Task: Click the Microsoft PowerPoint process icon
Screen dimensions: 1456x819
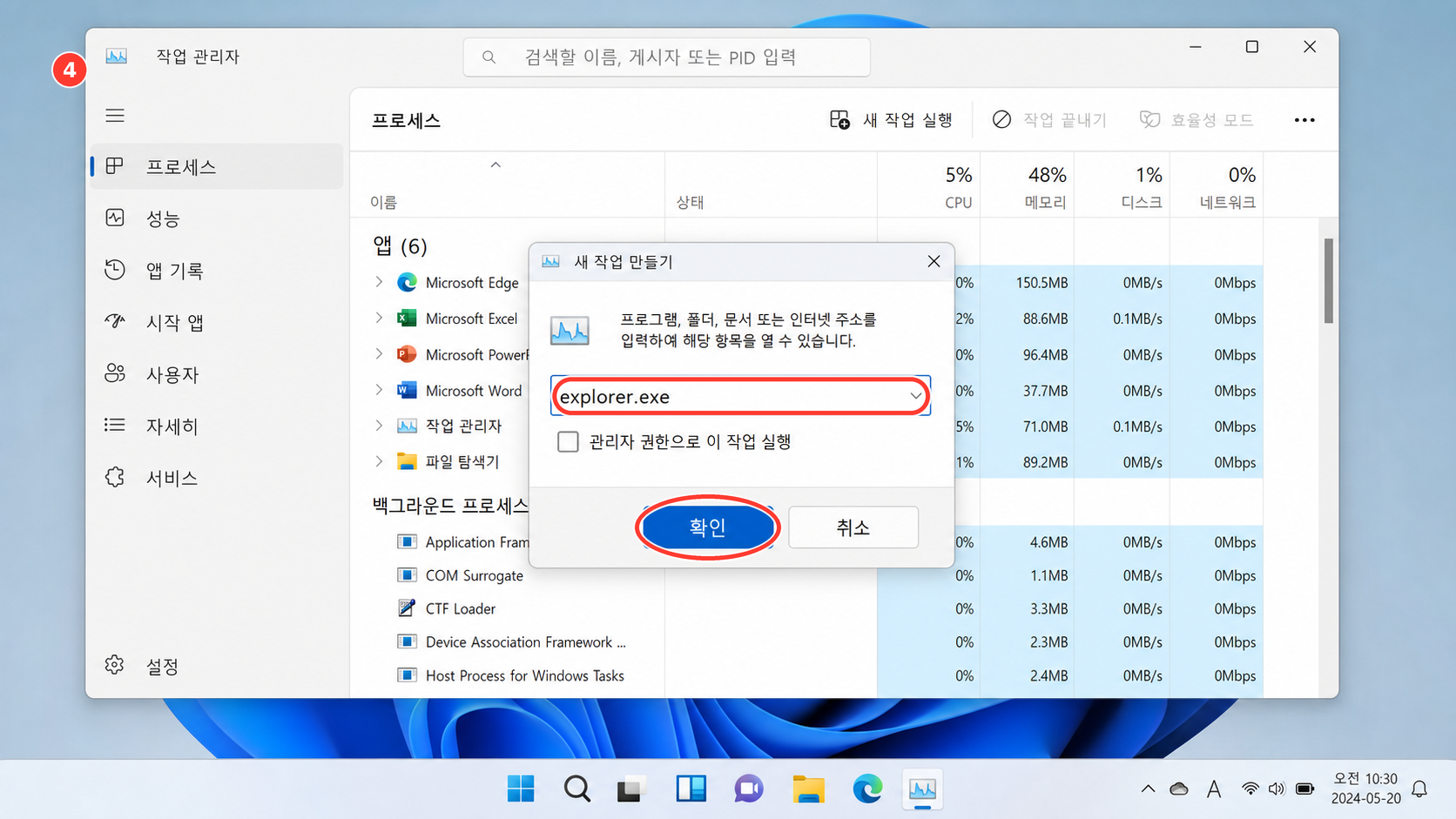Action: pos(407,354)
